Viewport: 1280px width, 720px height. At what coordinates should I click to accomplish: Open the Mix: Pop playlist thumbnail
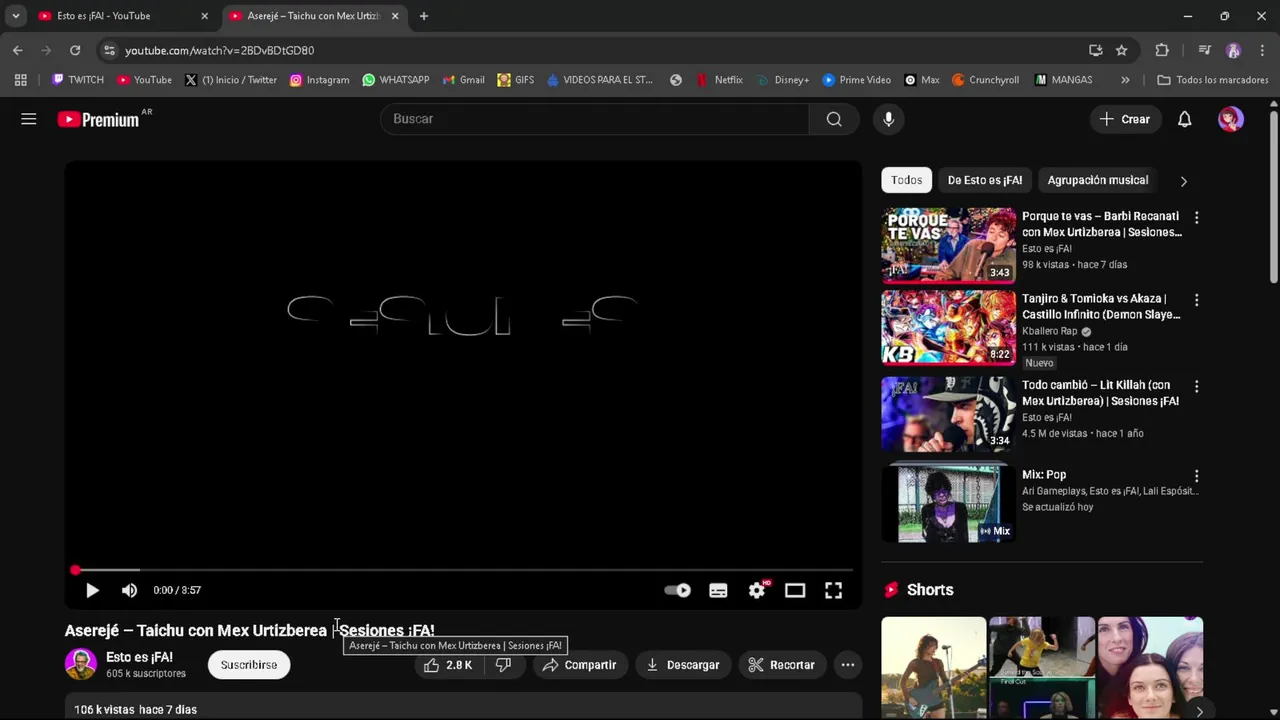pos(948,504)
